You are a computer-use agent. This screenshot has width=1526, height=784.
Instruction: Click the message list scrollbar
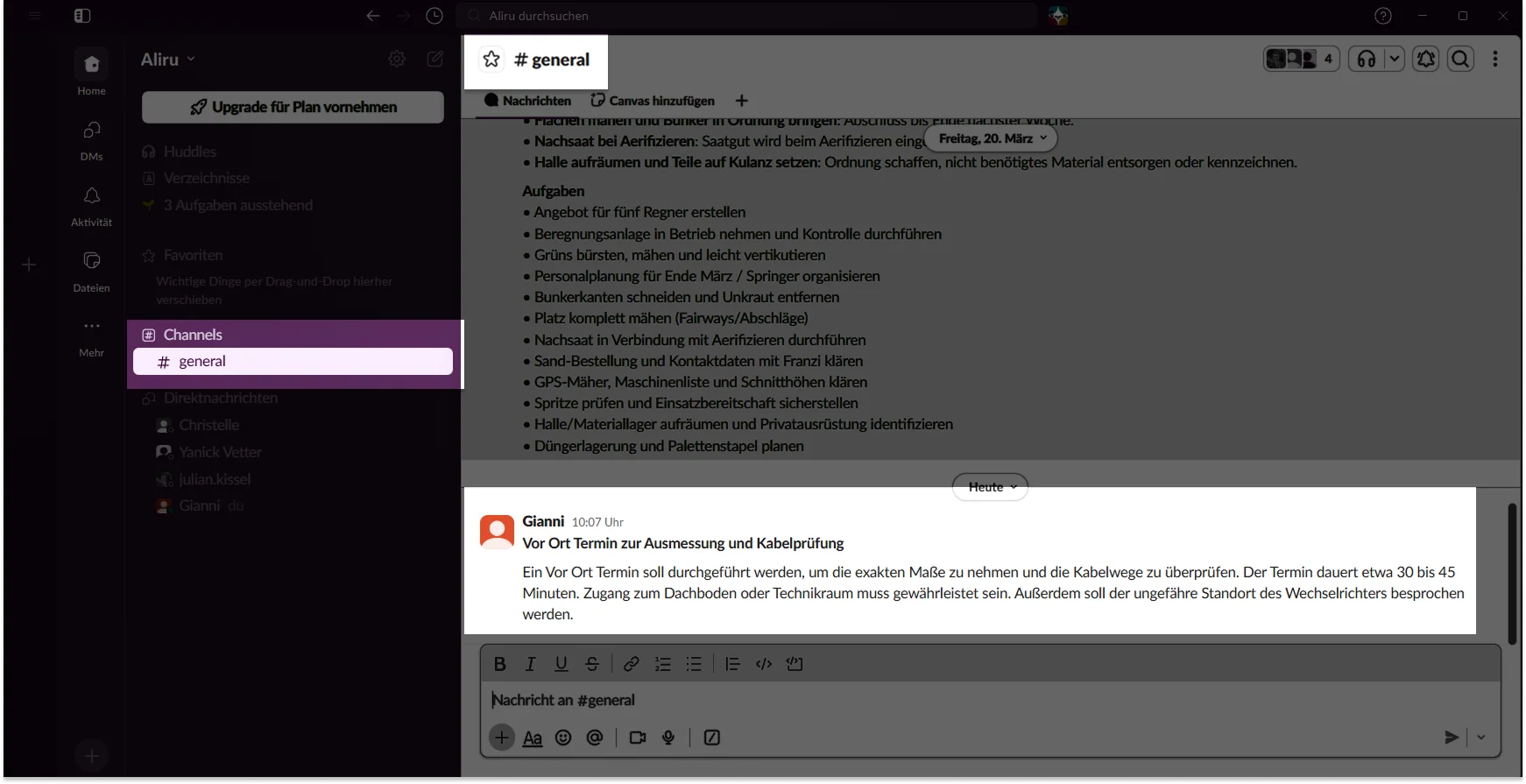click(x=1512, y=574)
